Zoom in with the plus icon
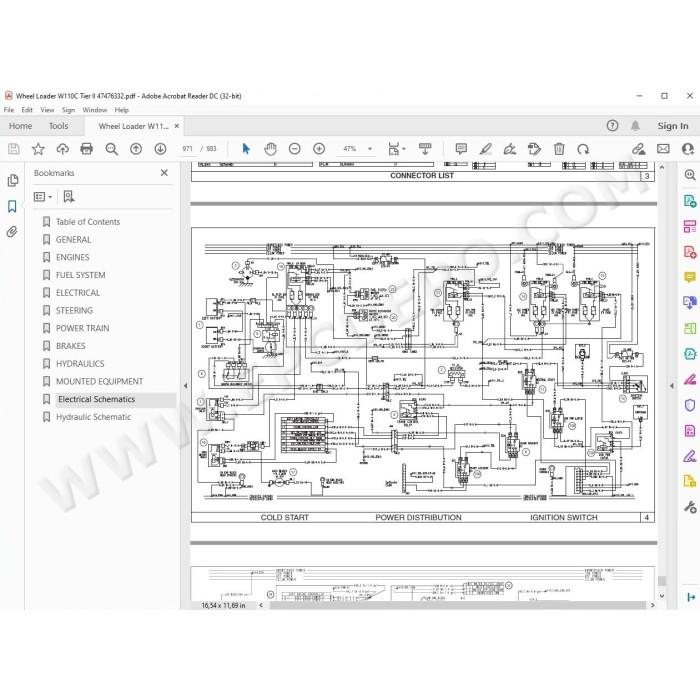This screenshot has width=700, height=700. pos(319,149)
